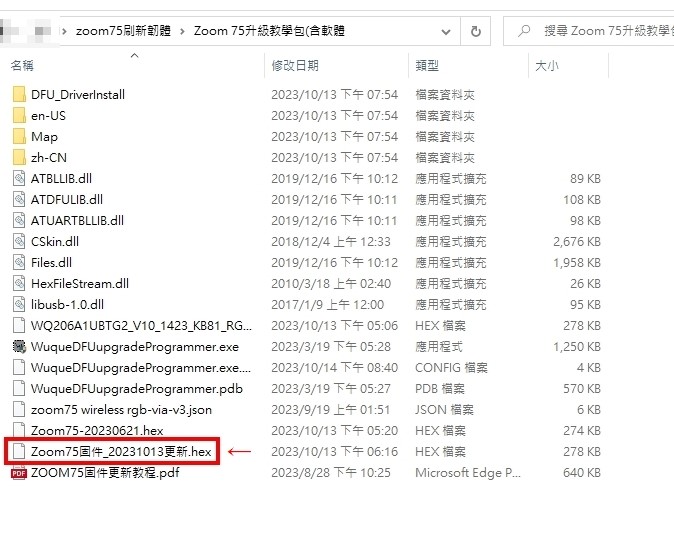Viewport: 674px width, 539px height.
Task: Click the DFU_DriverInstall folder icon
Action: click(x=18, y=94)
